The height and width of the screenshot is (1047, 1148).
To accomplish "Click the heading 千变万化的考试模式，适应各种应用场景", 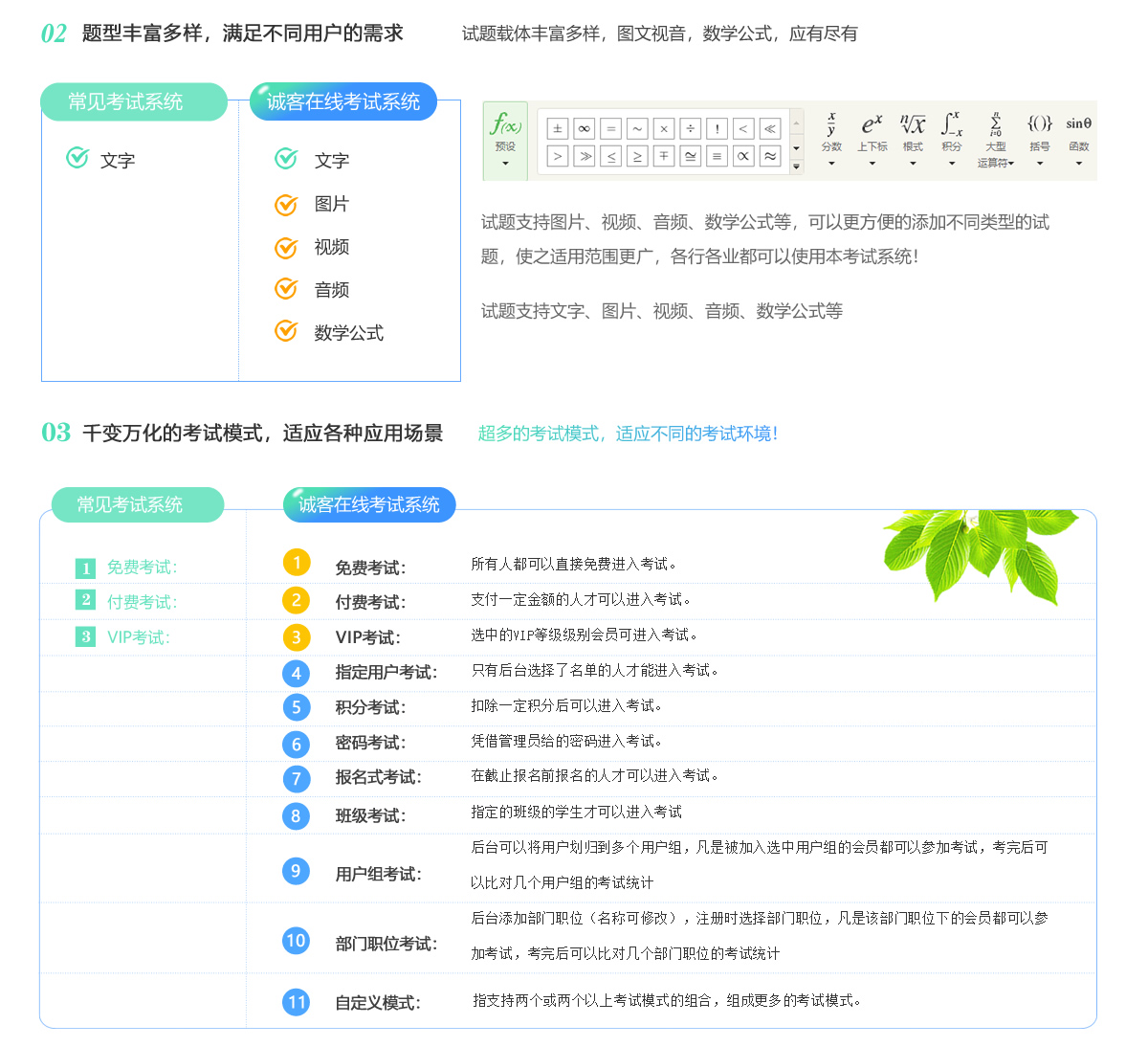I will pos(263,434).
